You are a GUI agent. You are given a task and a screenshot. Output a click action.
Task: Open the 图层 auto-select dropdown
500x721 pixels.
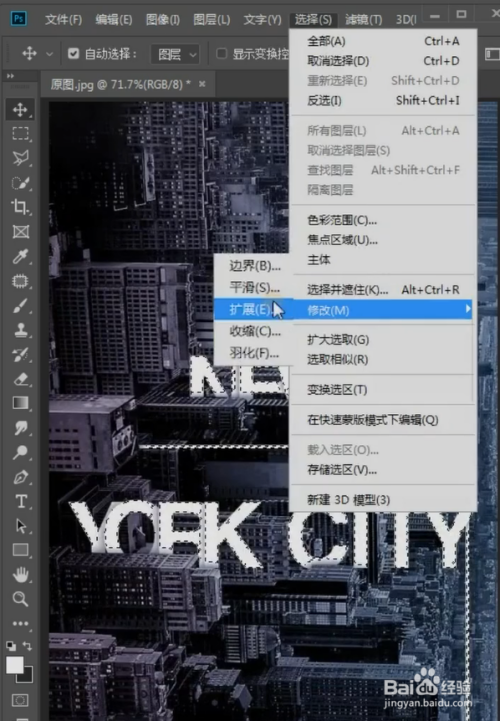[x=175, y=55]
